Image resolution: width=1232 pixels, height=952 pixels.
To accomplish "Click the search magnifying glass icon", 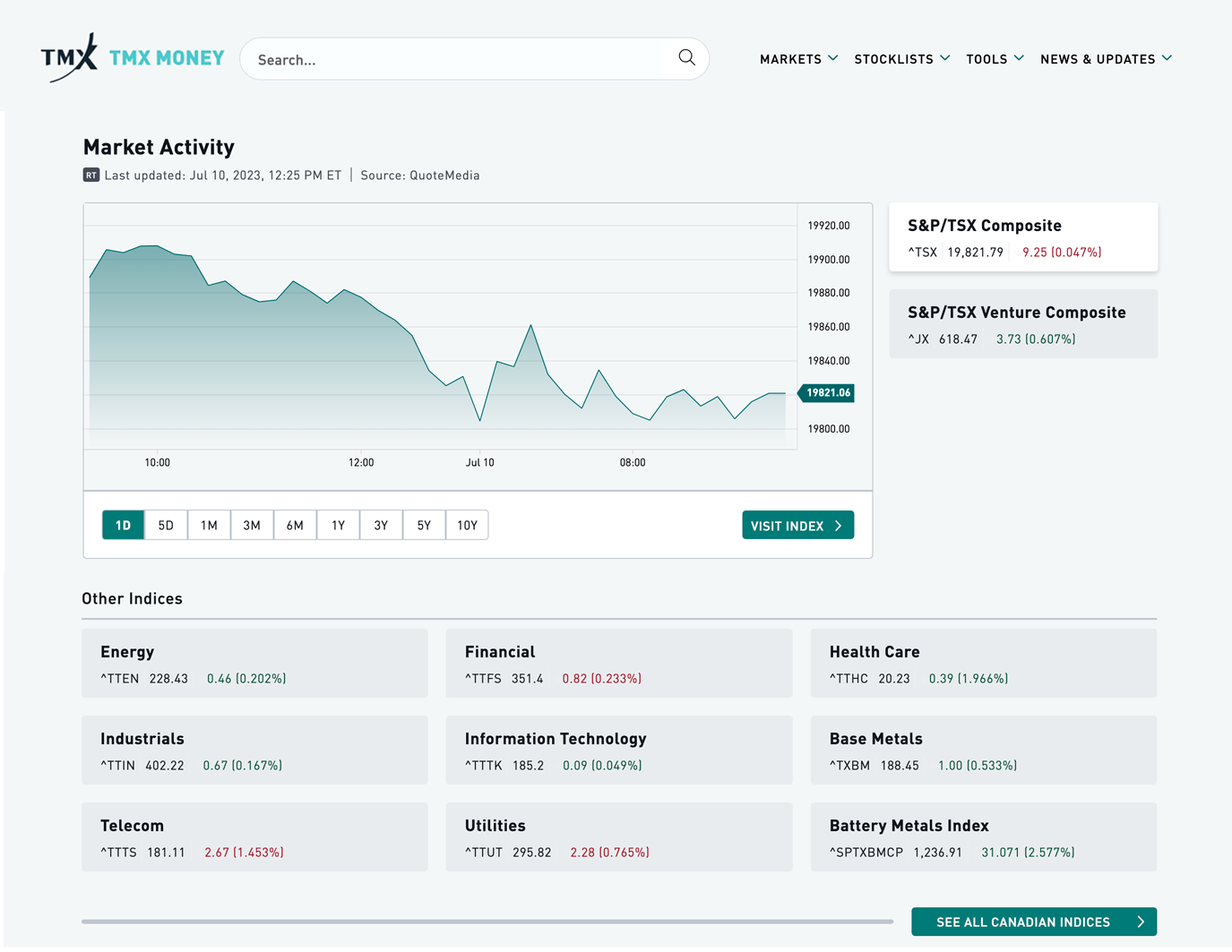I will pyautogui.click(x=686, y=58).
